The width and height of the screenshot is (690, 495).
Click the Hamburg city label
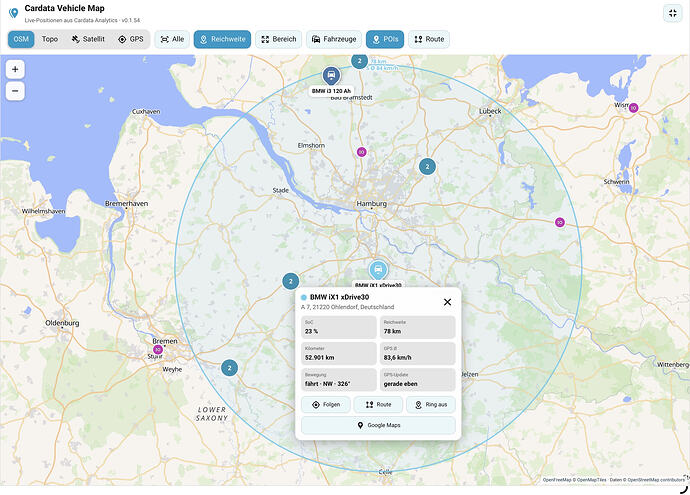point(371,204)
